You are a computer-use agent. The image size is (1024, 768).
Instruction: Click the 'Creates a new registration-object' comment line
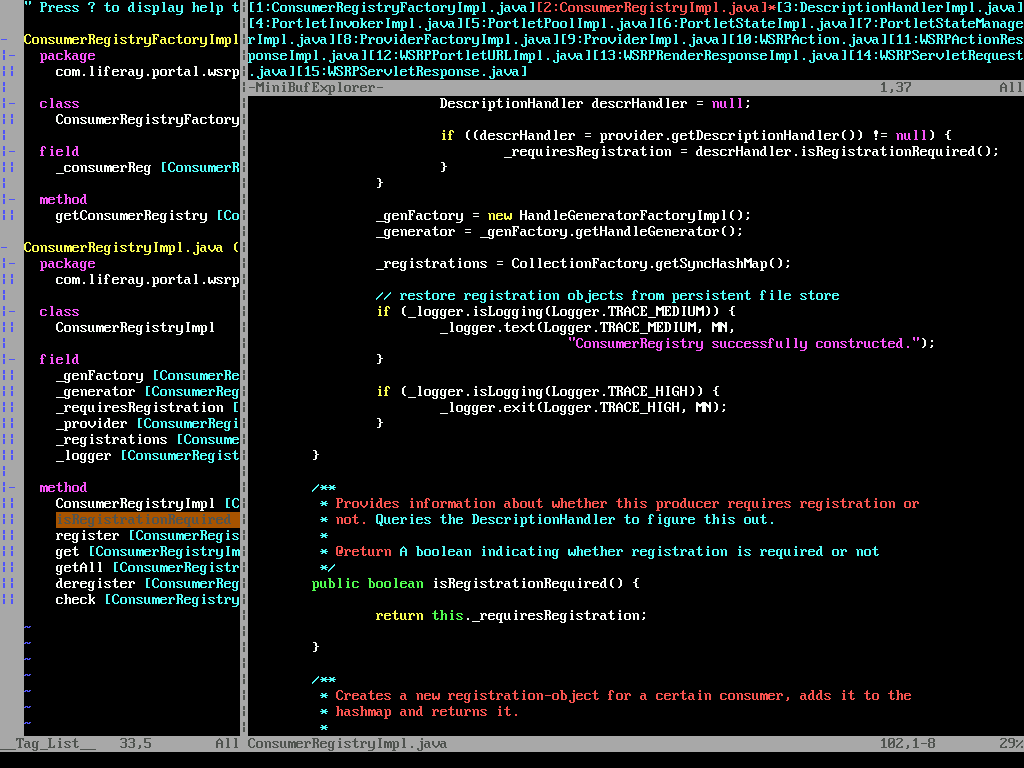[x=615, y=696]
